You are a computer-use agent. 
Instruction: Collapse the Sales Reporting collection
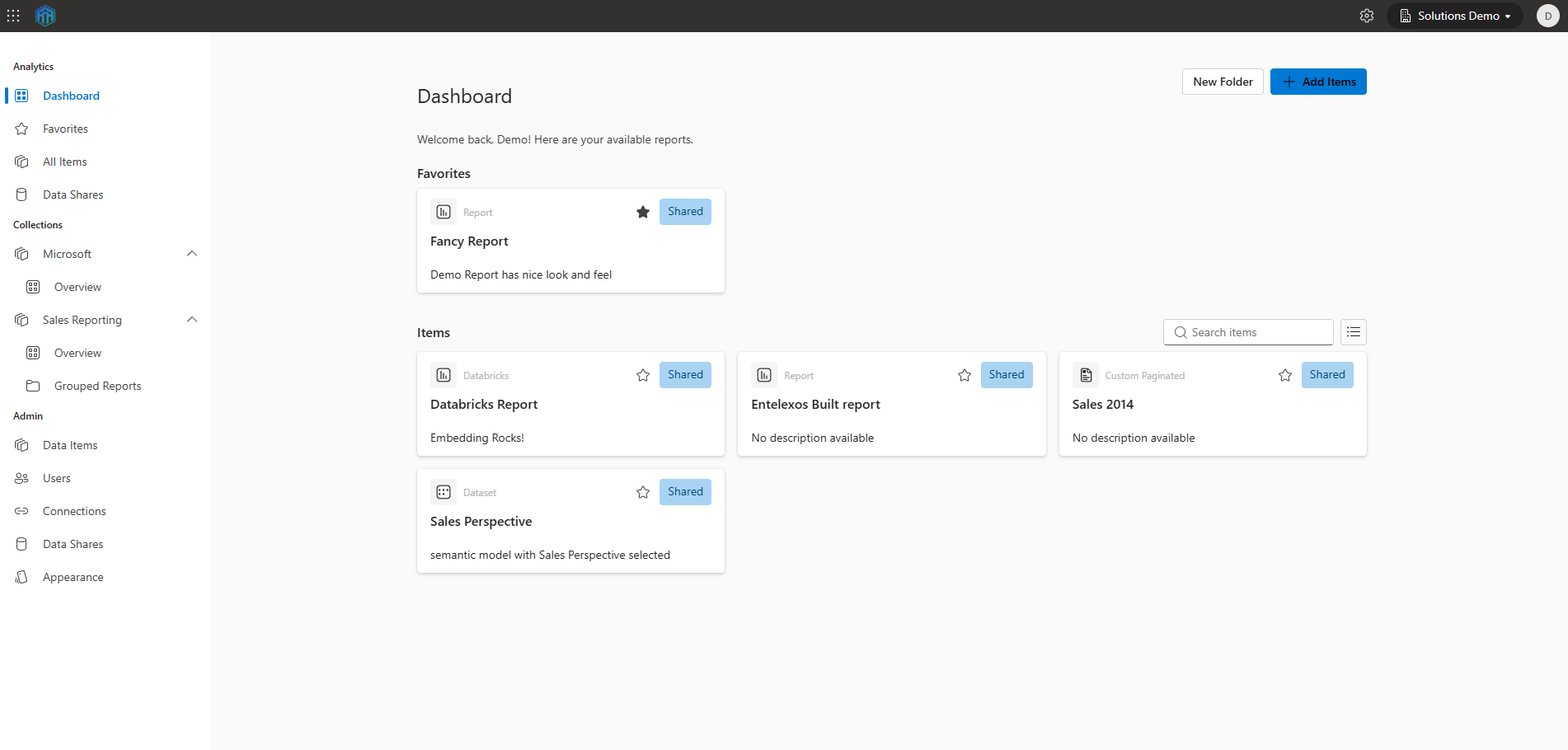point(191,319)
